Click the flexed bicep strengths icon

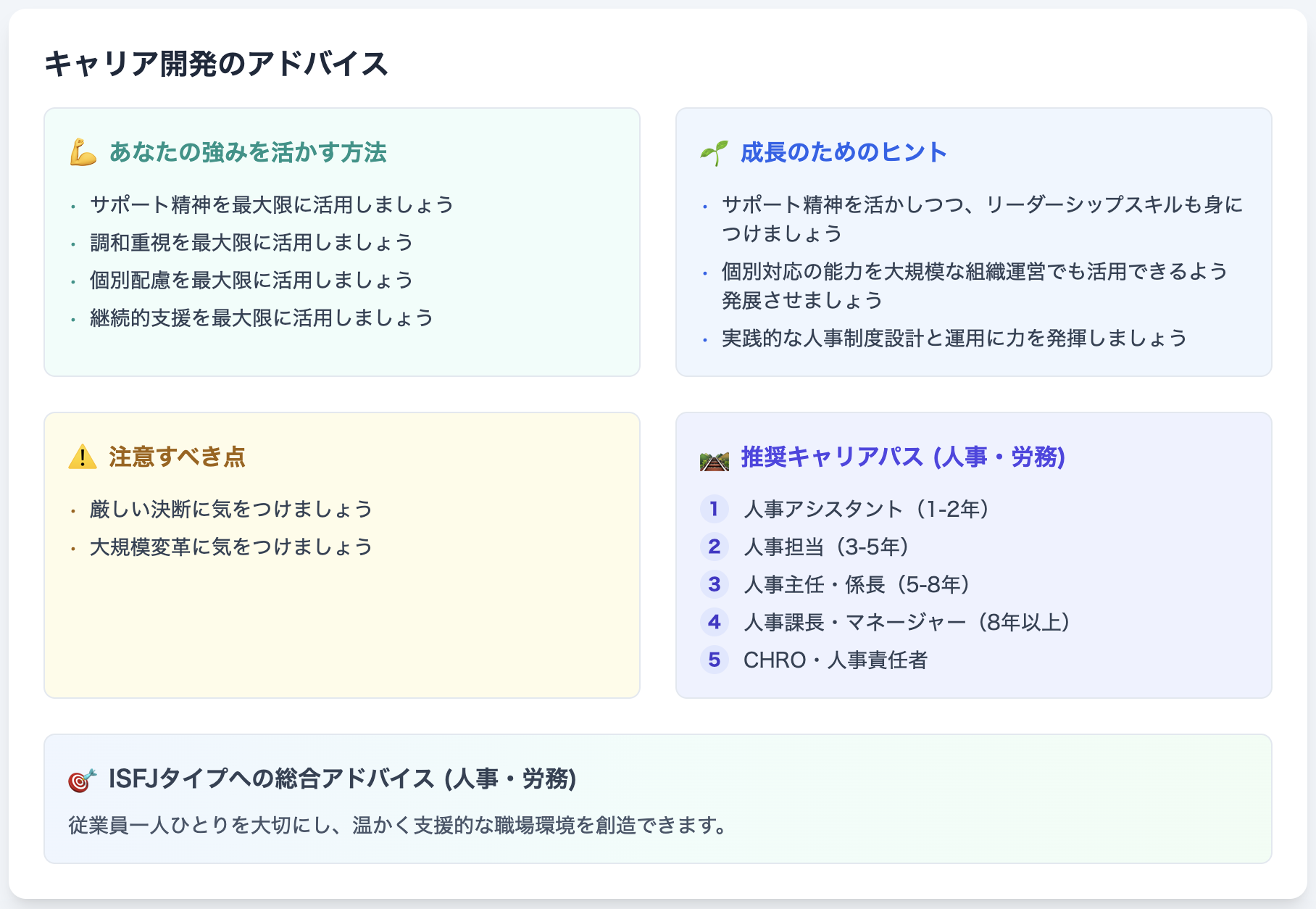[x=83, y=153]
